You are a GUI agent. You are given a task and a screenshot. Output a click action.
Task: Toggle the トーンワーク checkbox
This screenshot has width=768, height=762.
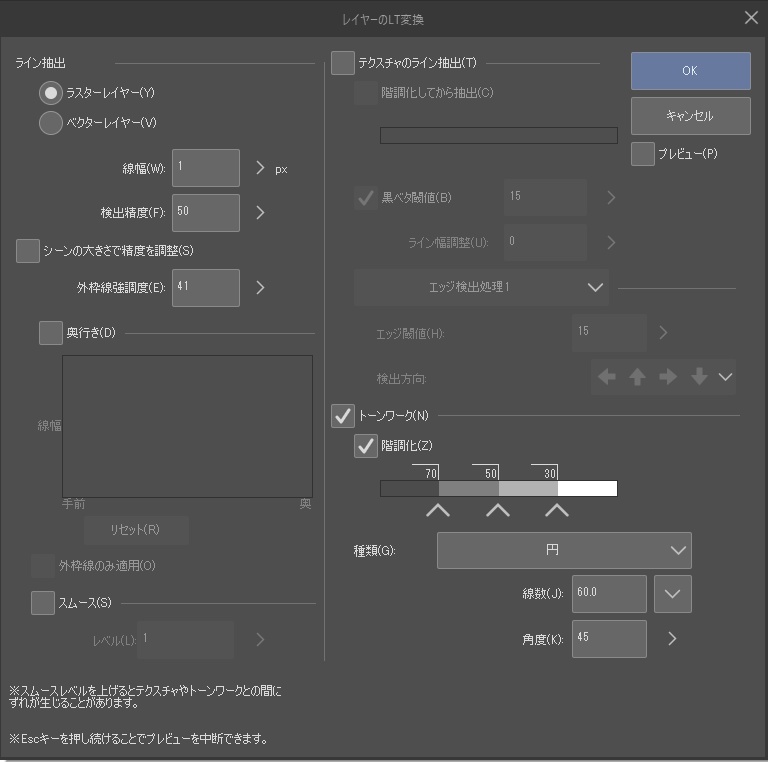tap(343, 415)
